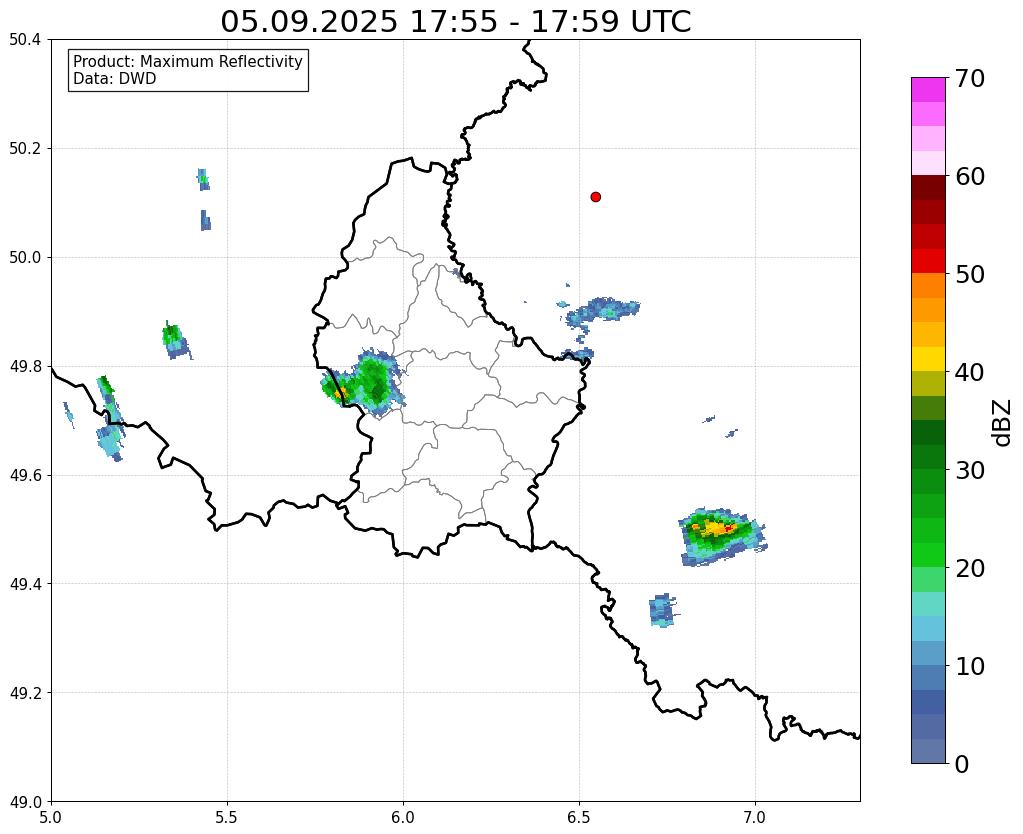Image resolution: width=1023 pixels, height=834 pixels.
Task: Click the colorbar tick label 30
Action: tap(970, 470)
